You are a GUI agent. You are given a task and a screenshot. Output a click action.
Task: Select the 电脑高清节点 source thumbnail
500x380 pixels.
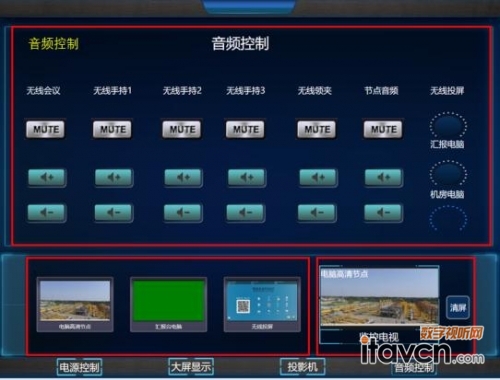75,304
